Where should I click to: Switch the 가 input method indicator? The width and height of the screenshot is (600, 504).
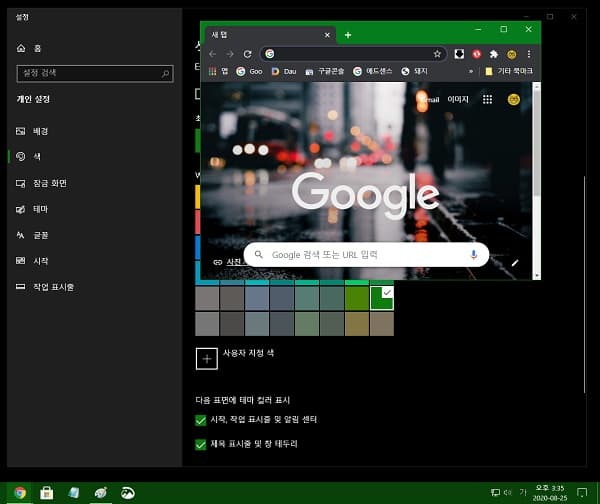(x=523, y=492)
